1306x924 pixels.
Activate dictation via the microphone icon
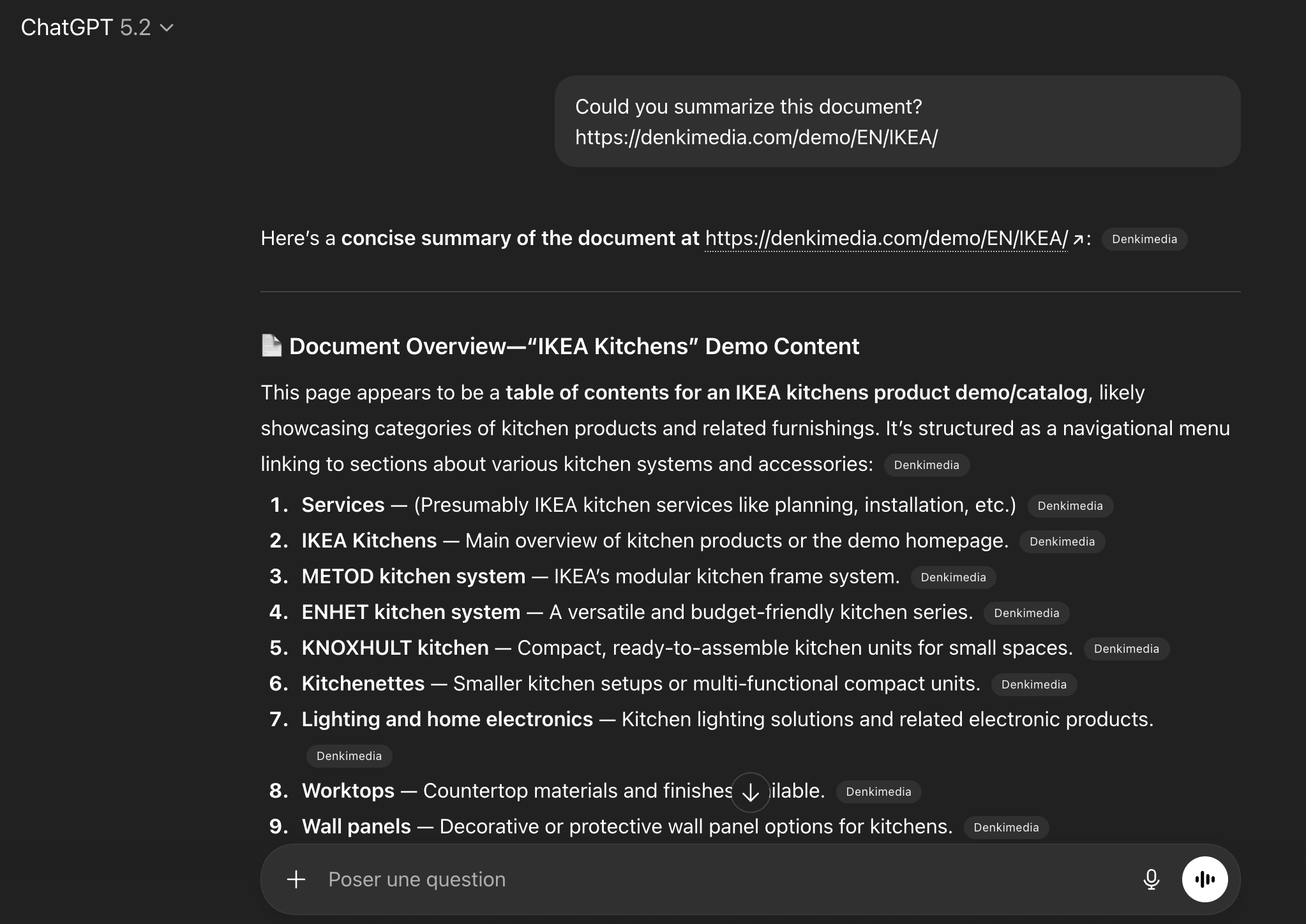click(1152, 879)
